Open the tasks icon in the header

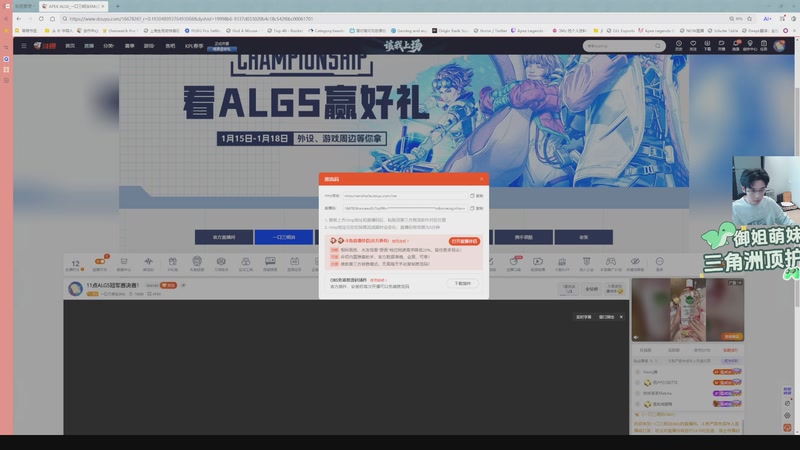[764, 45]
